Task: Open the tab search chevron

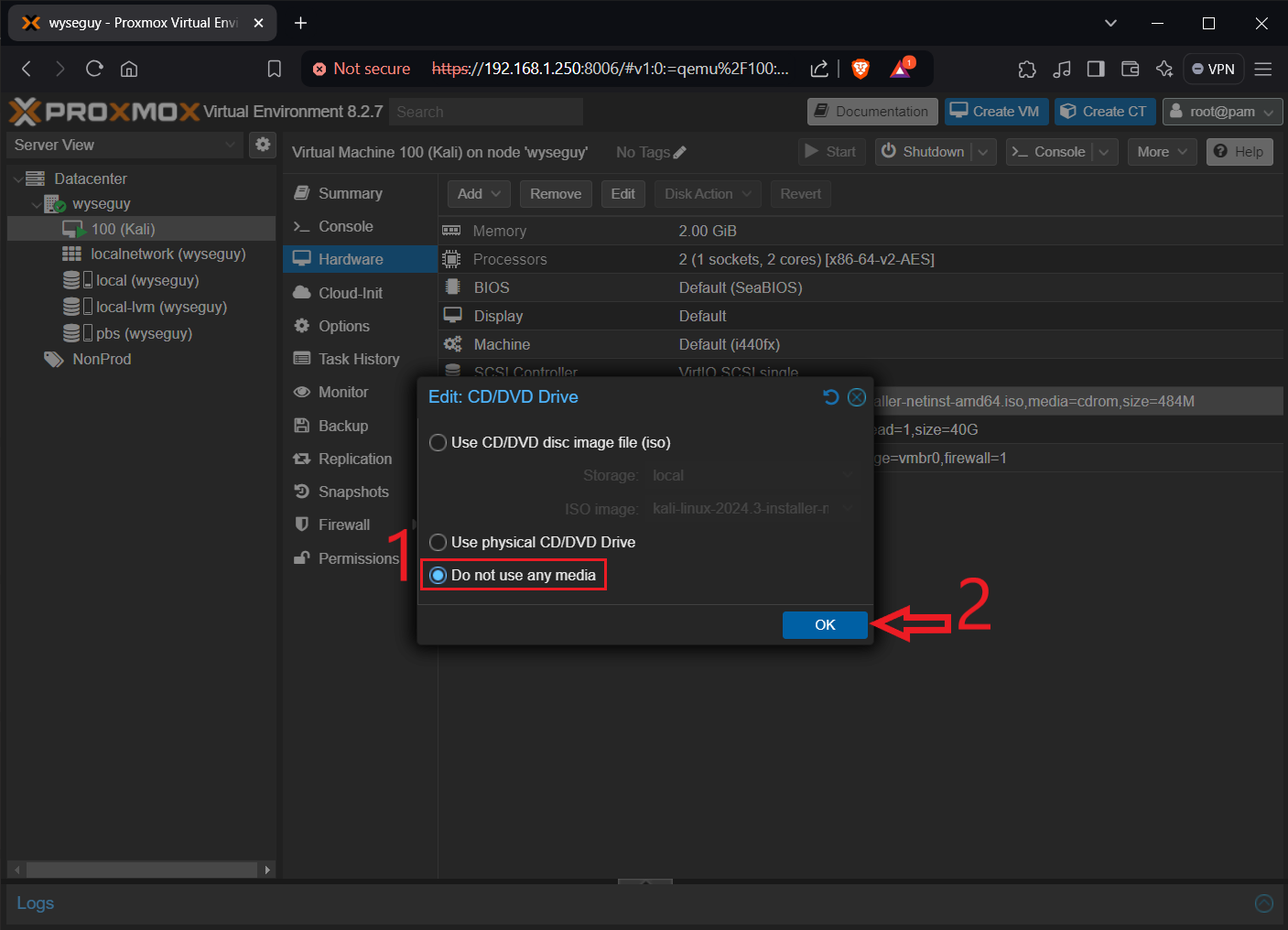Action: point(1110,23)
